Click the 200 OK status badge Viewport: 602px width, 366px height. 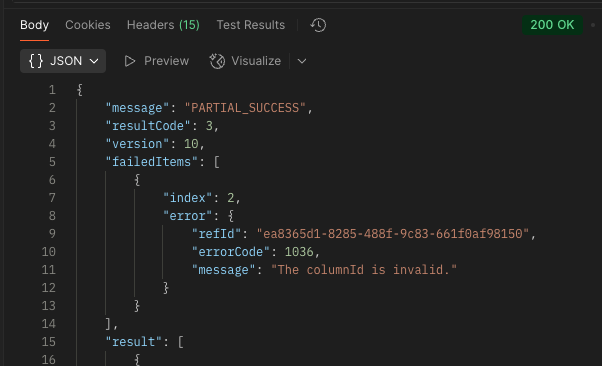[x=552, y=25]
